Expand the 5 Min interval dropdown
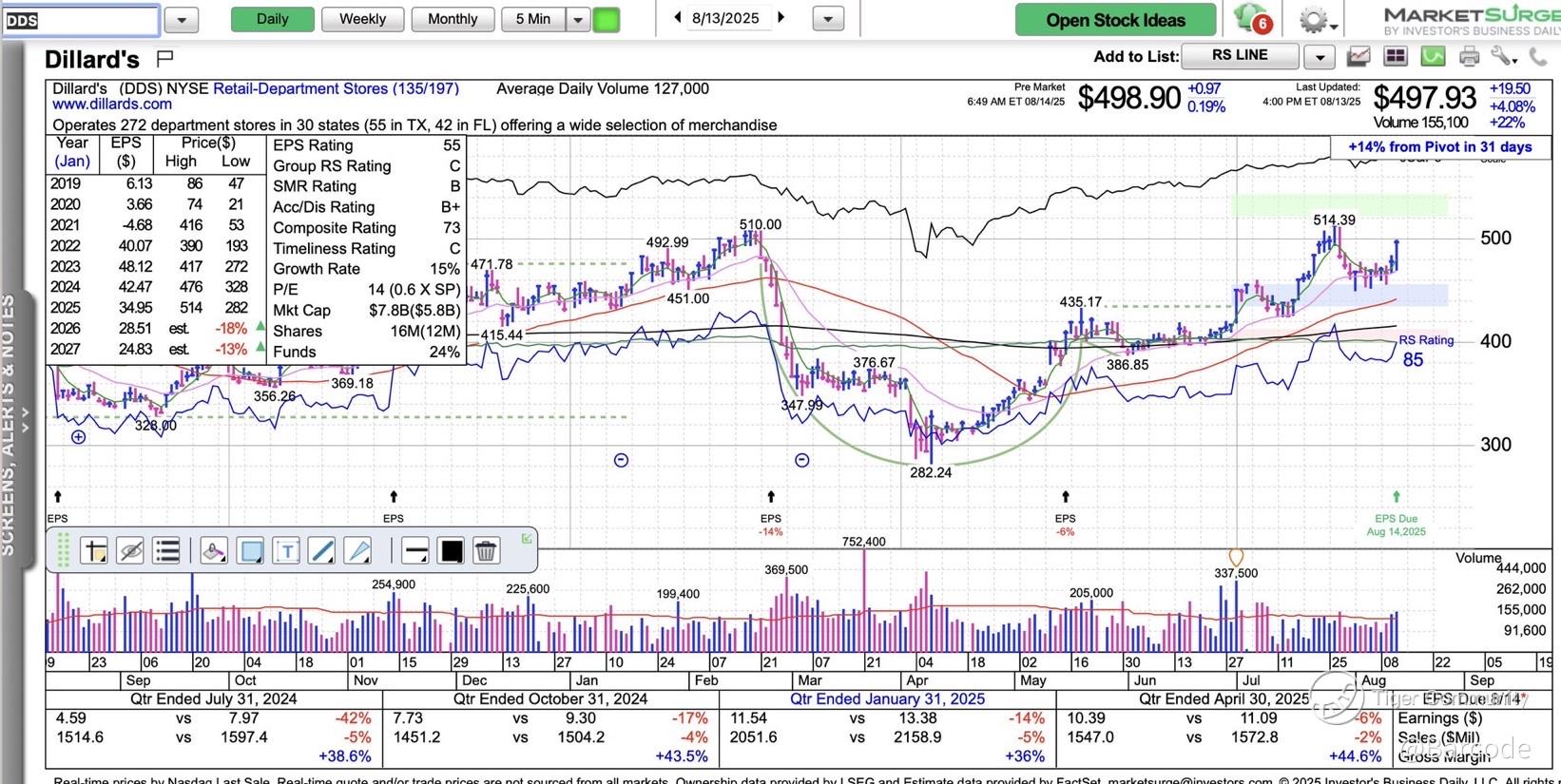The image size is (1561, 784). [578, 19]
